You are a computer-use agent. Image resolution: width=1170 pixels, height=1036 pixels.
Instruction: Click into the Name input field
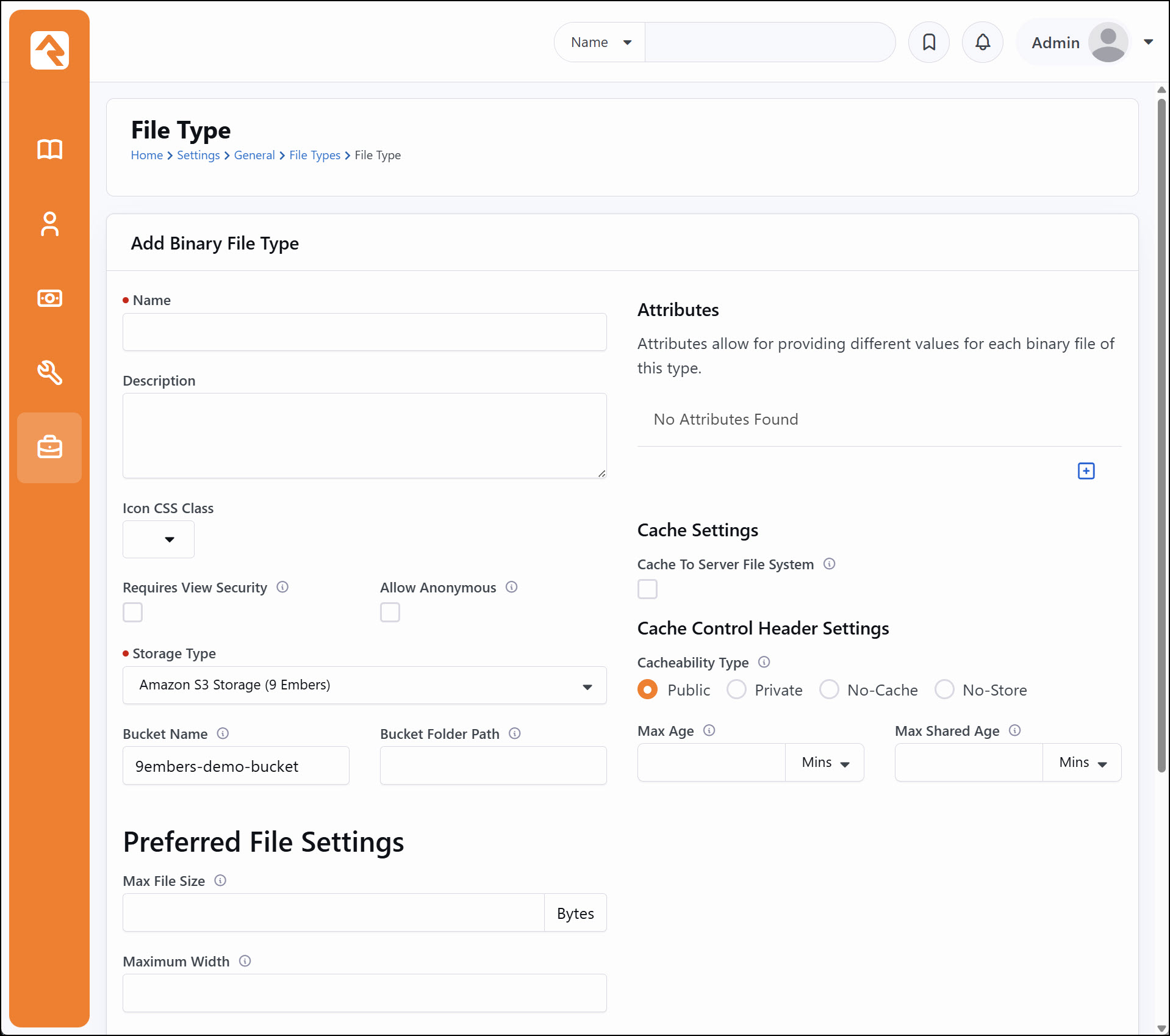365,332
